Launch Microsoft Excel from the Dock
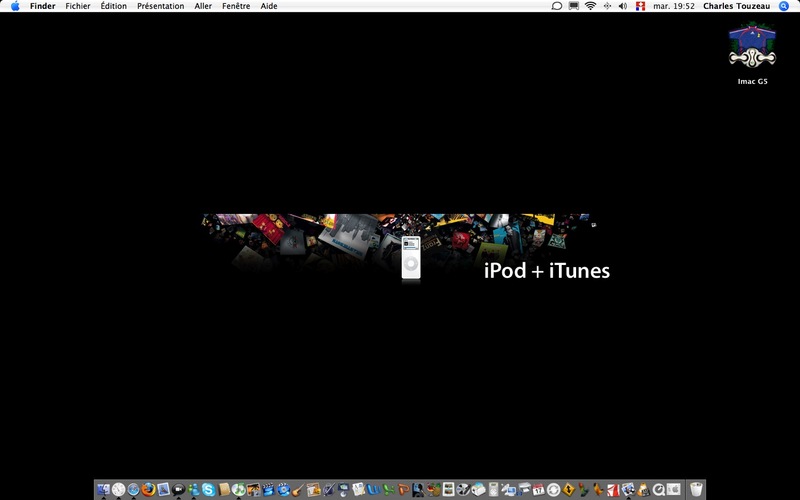The width and height of the screenshot is (800, 500). [x=389, y=489]
